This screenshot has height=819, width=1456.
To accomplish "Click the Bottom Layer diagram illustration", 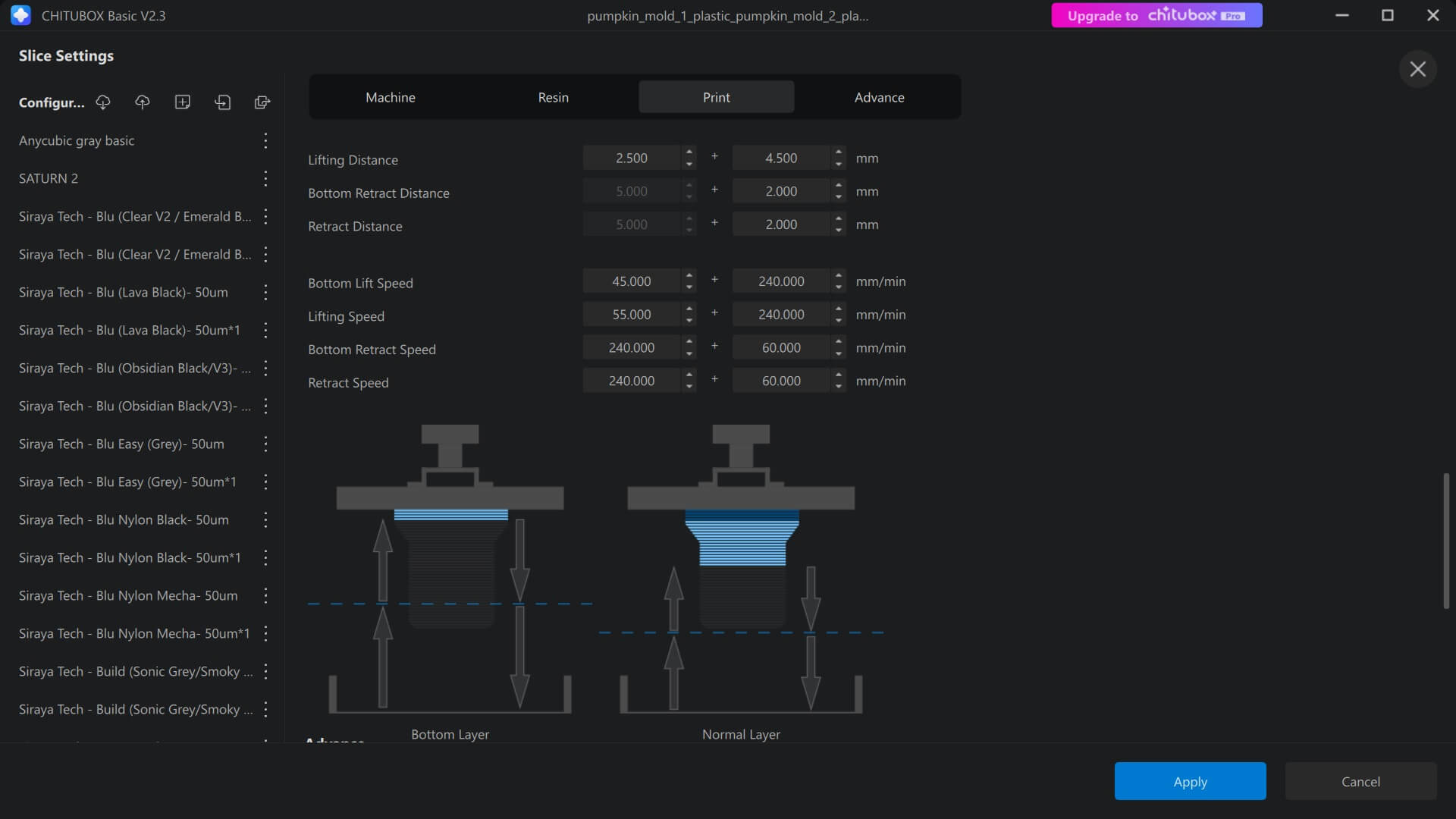I will pos(450,569).
